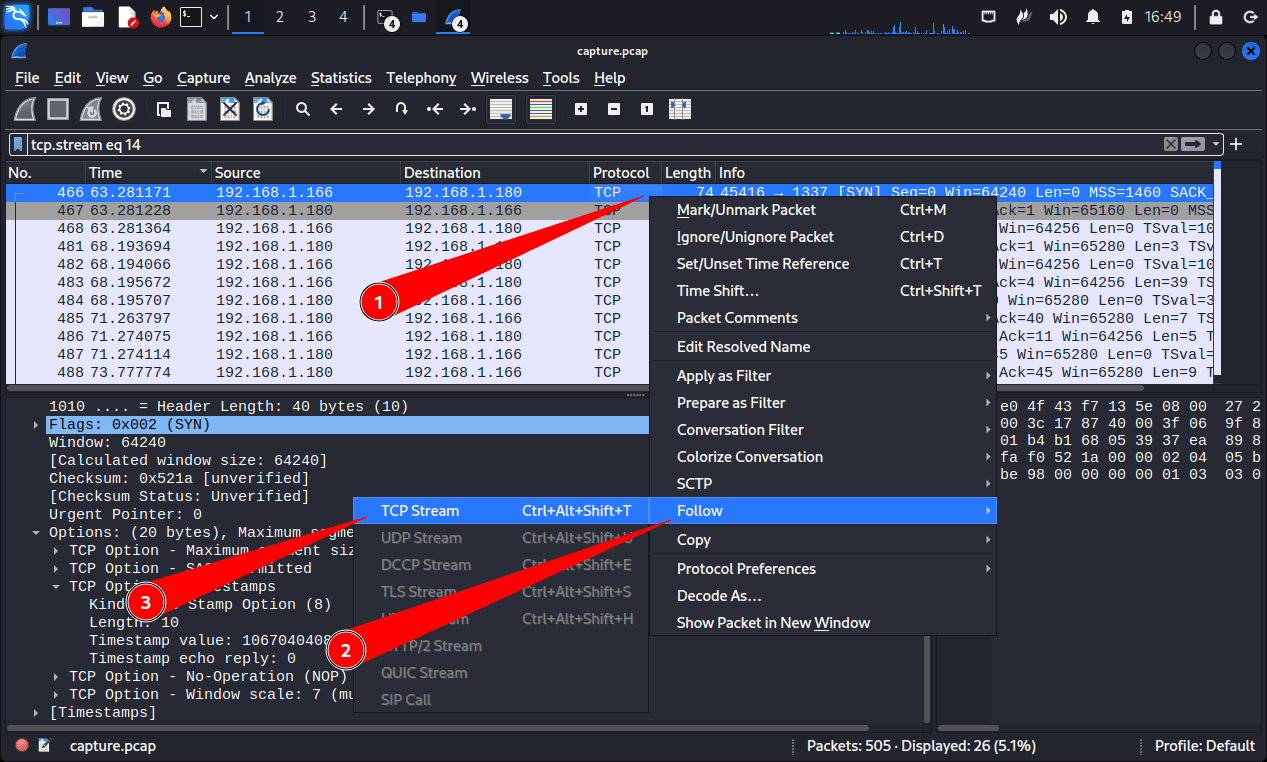
Task: Toggle the Colorize packet list button
Action: [541, 109]
